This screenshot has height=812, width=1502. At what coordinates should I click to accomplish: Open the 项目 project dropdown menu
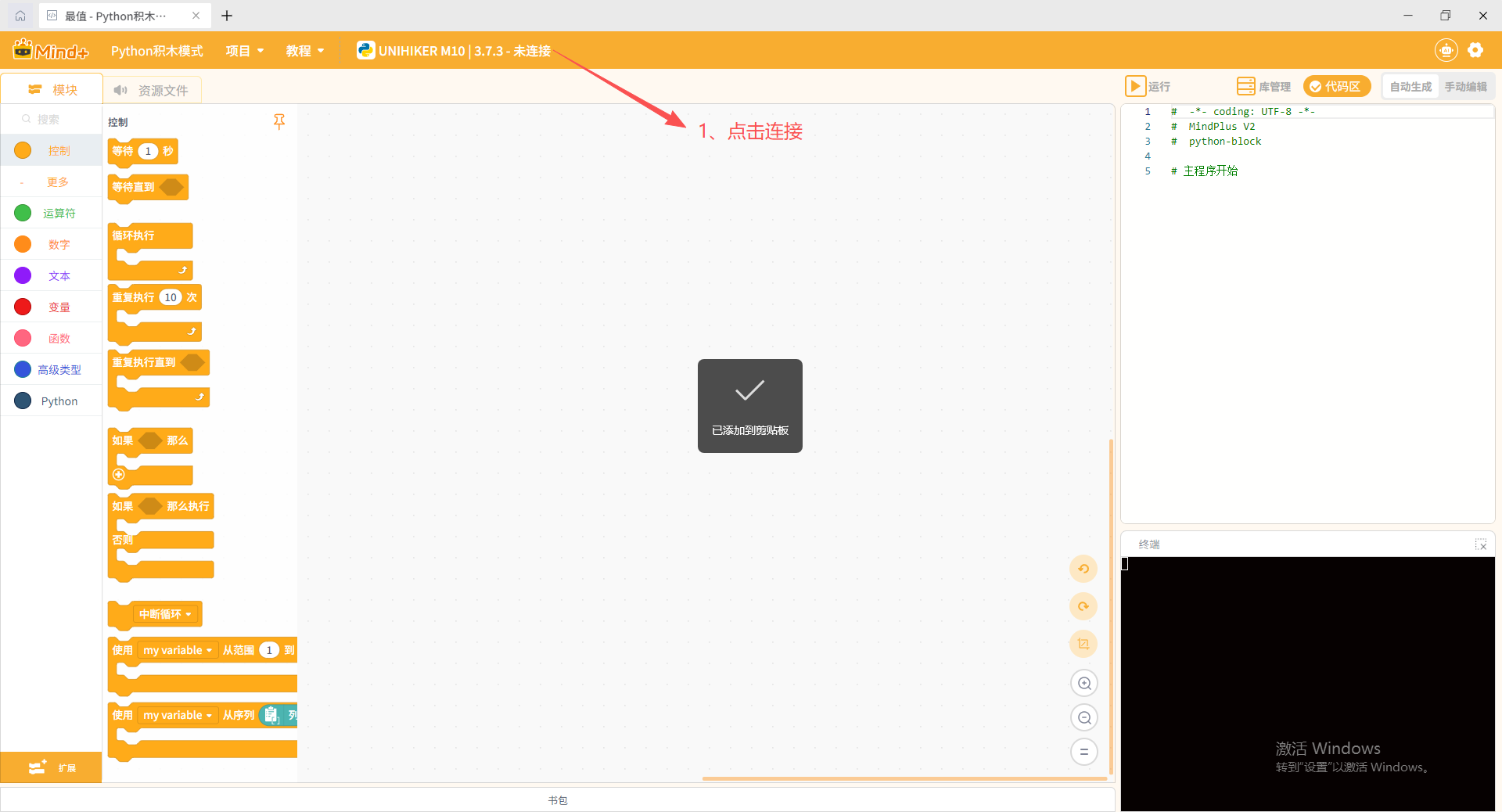pyautogui.click(x=245, y=51)
